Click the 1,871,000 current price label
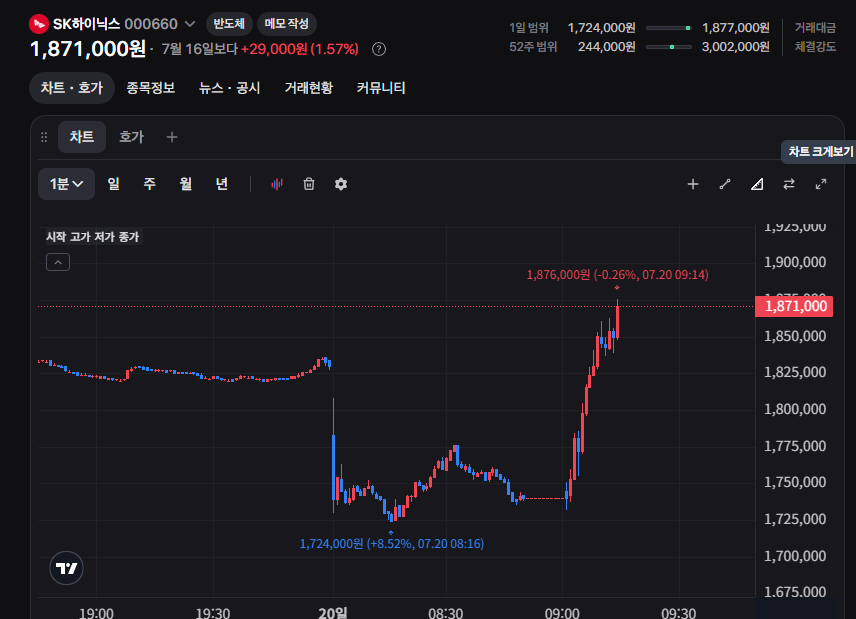The image size is (856, 619). click(x=794, y=306)
